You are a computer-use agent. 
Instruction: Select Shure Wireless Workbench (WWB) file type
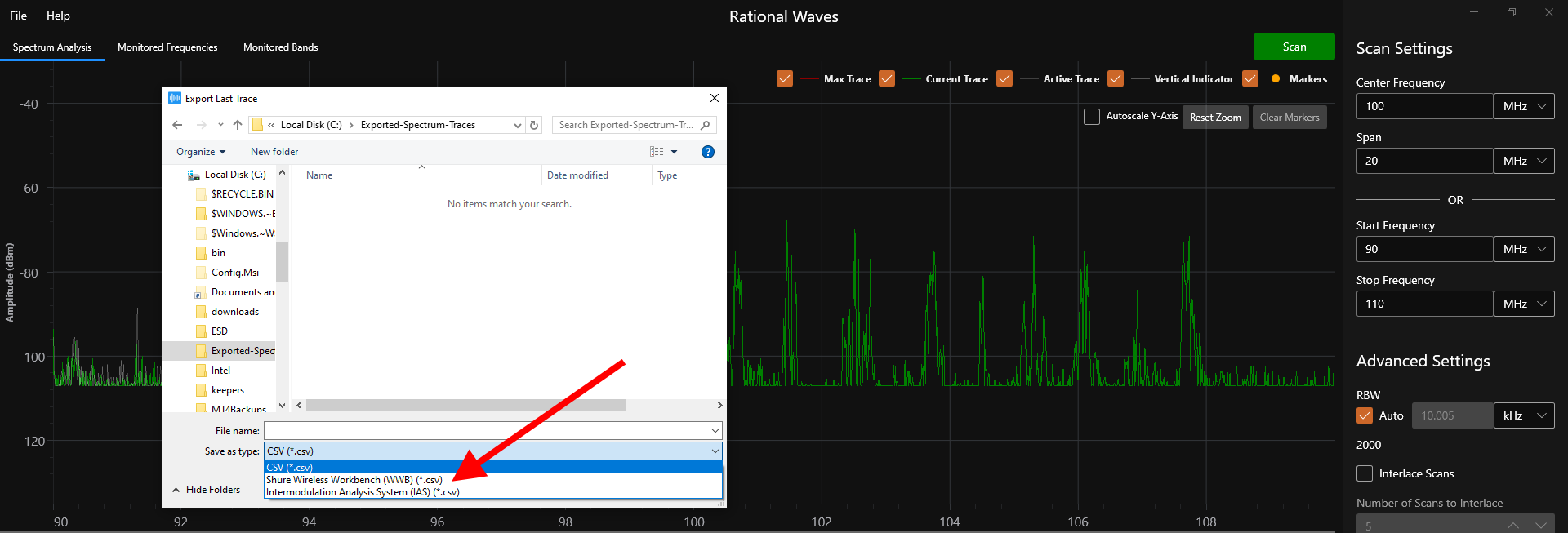(x=354, y=480)
